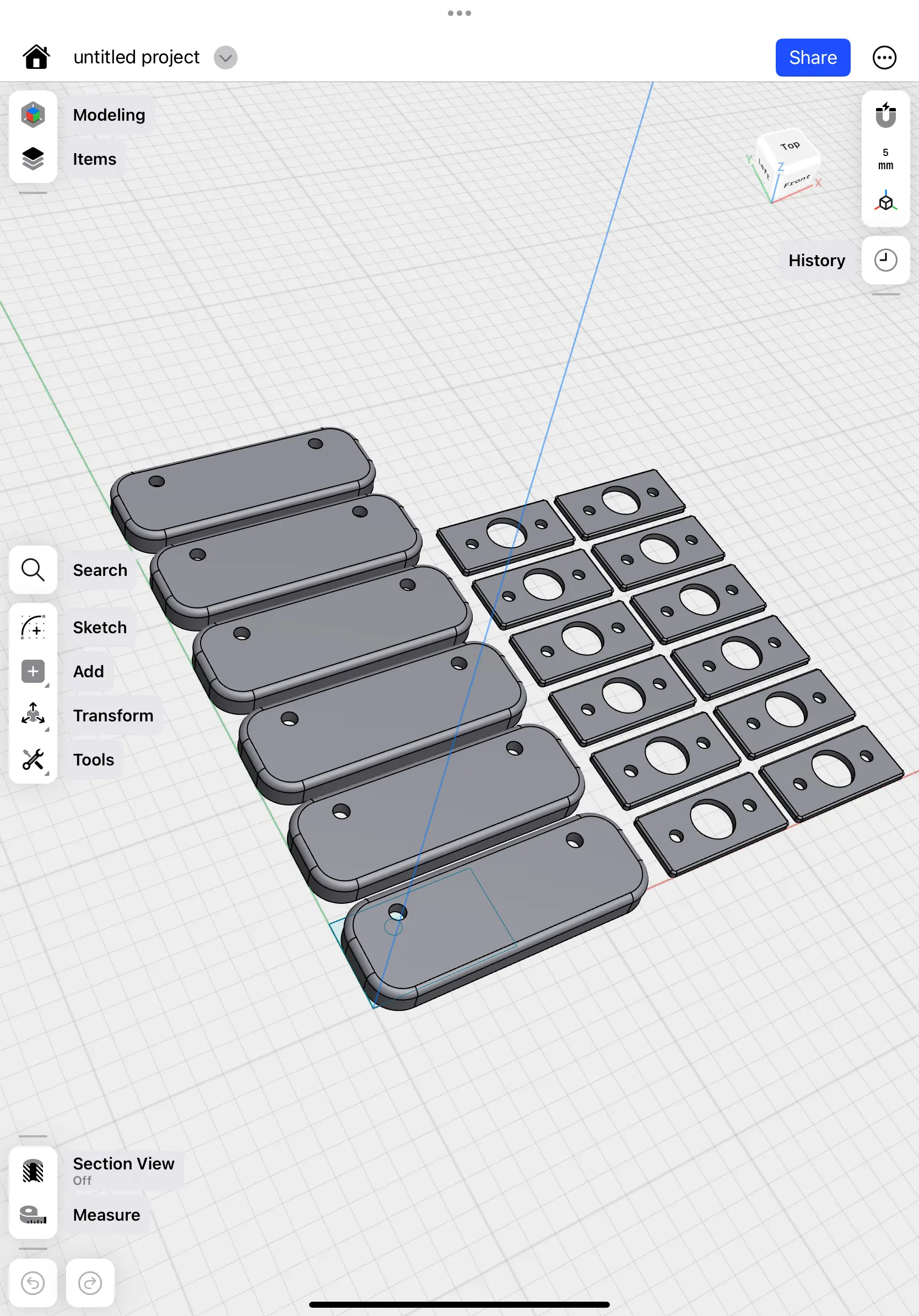Select the Search tool
Screen dimensions: 919x1316
(x=33, y=570)
